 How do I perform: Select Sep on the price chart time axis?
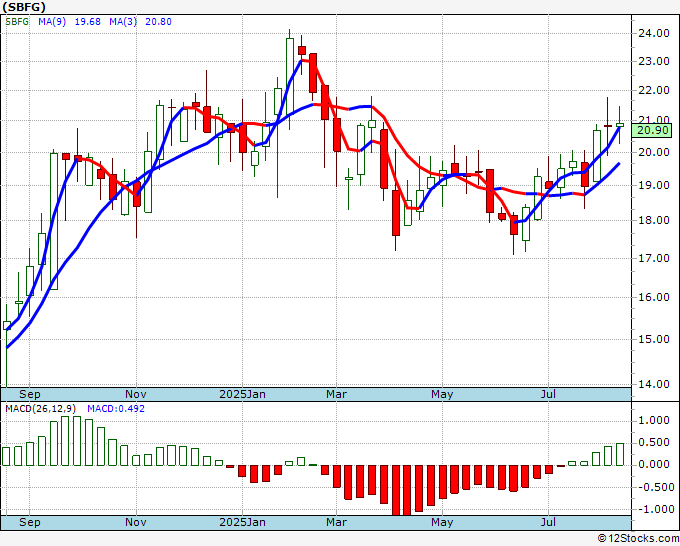[x=29, y=394]
